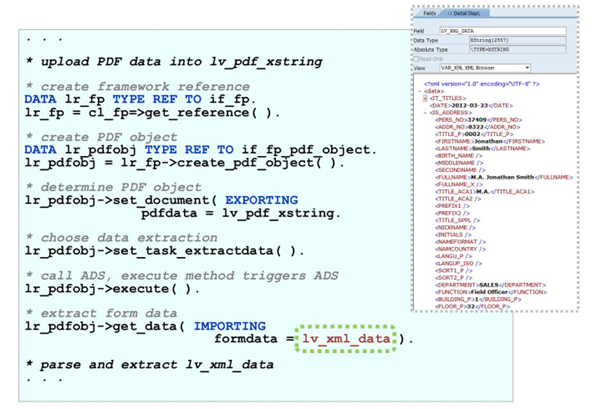This screenshot has height=409, width=602.
Task: Collapse the IS_ADDRESS XML node
Action: click(x=425, y=112)
